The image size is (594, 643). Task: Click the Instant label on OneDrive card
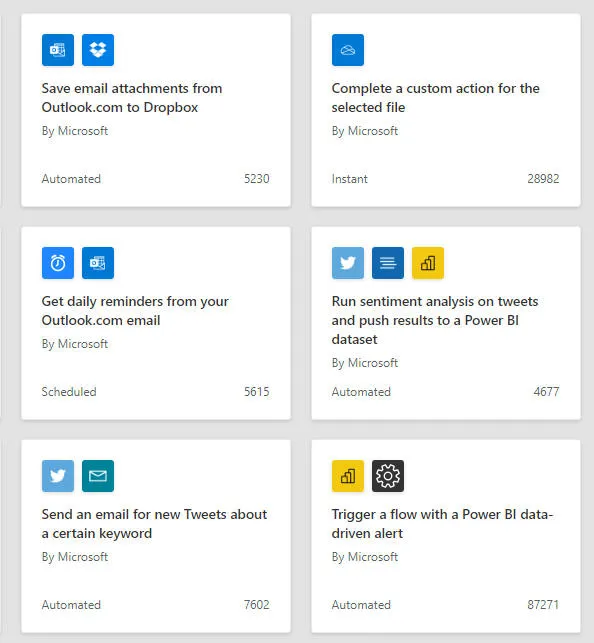[x=350, y=179]
